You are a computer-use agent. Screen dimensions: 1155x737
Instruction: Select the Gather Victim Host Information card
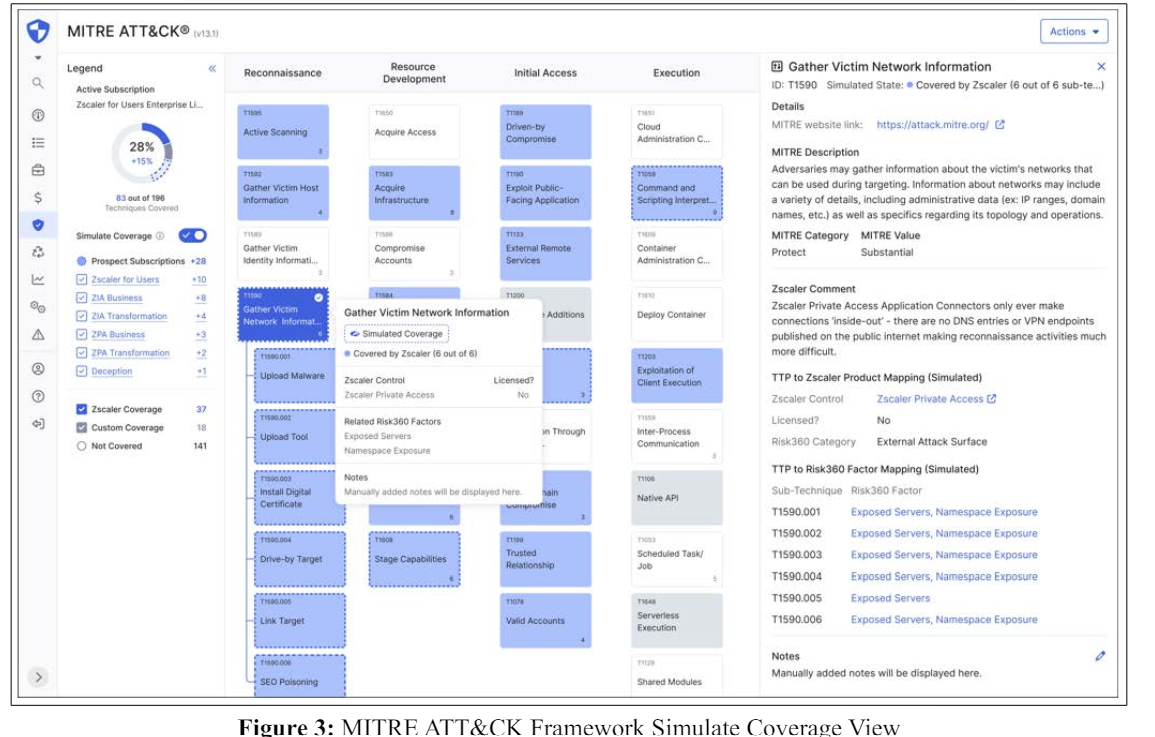click(283, 193)
